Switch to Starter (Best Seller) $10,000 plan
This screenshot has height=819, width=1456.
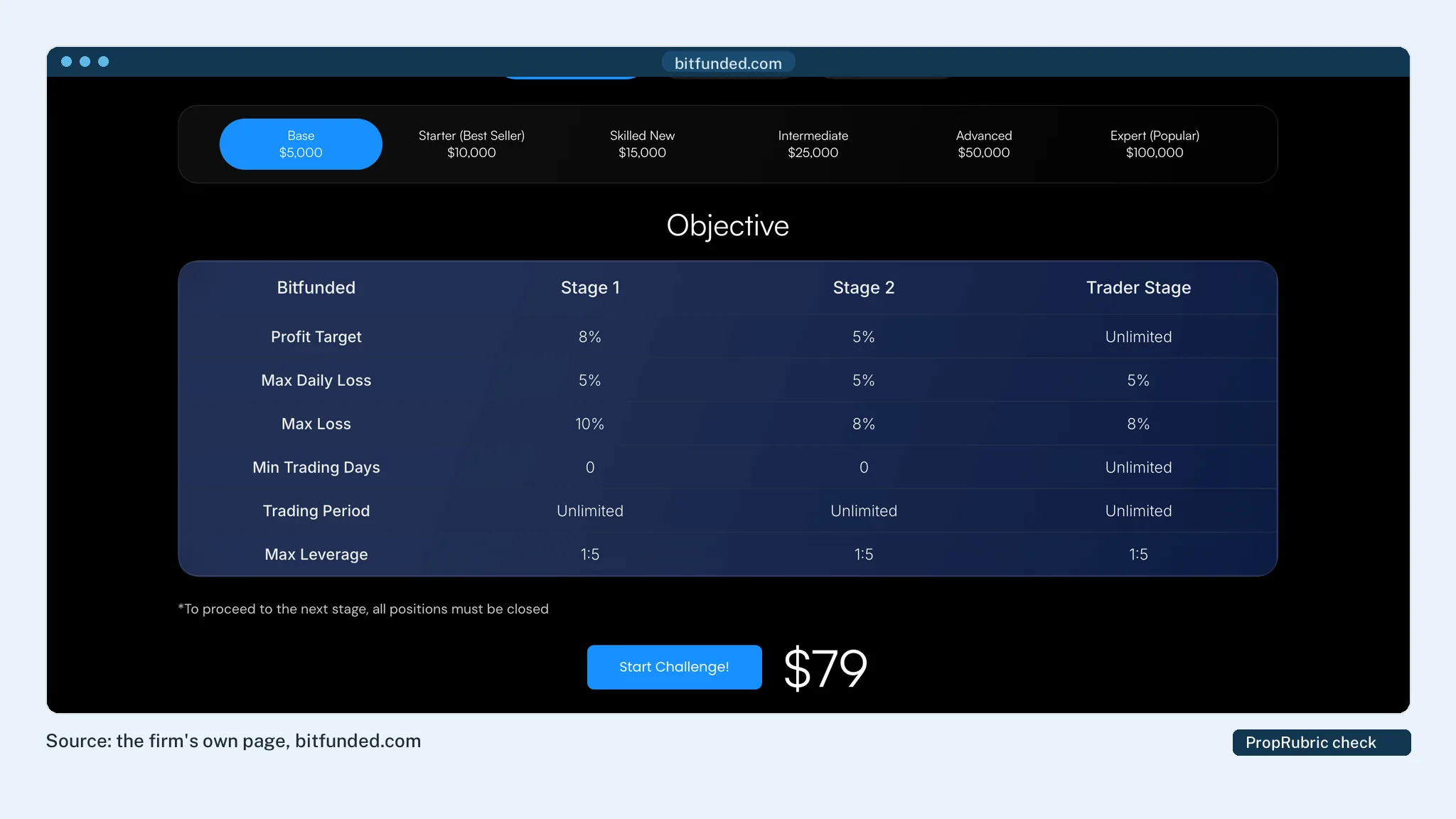coord(471,144)
